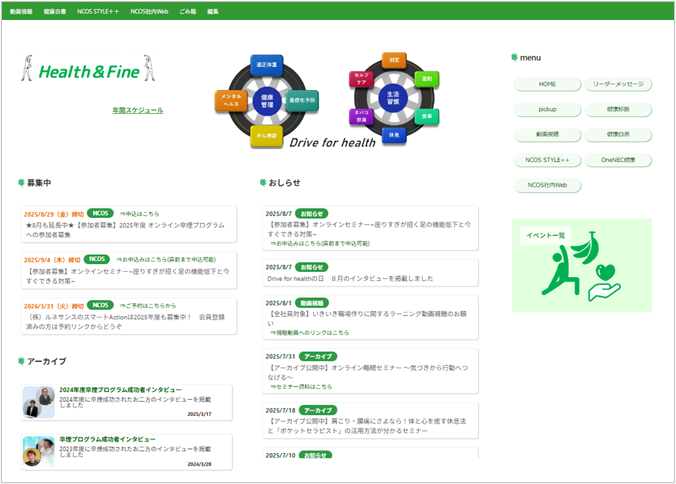Click 編集 in the top green bar
This screenshot has width=676, height=484.
tap(213, 11)
